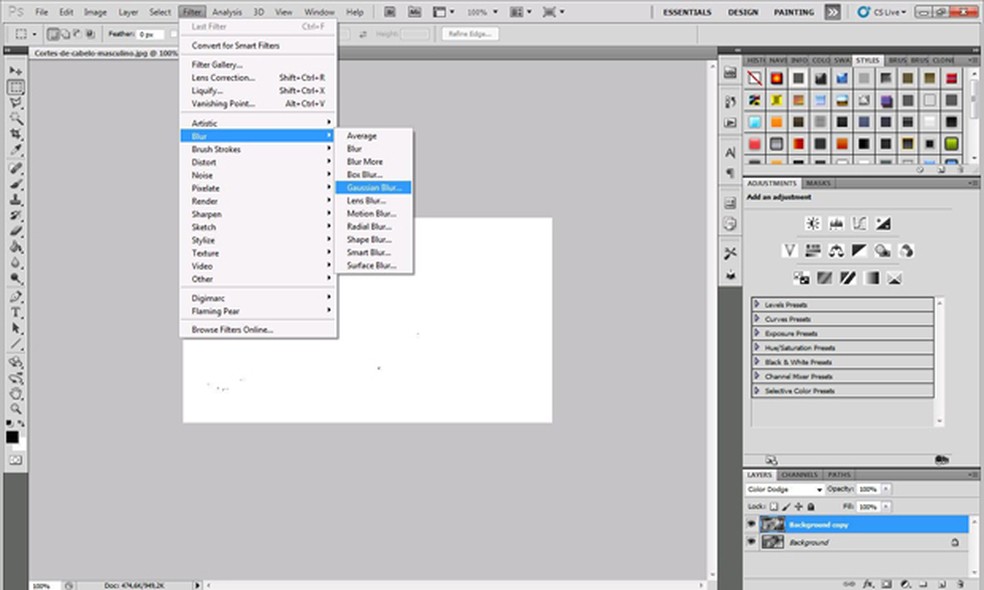The width and height of the screenshot is (984, 590).
Task: Open the Opacity slider dropdown arrow
Action: 886,489
